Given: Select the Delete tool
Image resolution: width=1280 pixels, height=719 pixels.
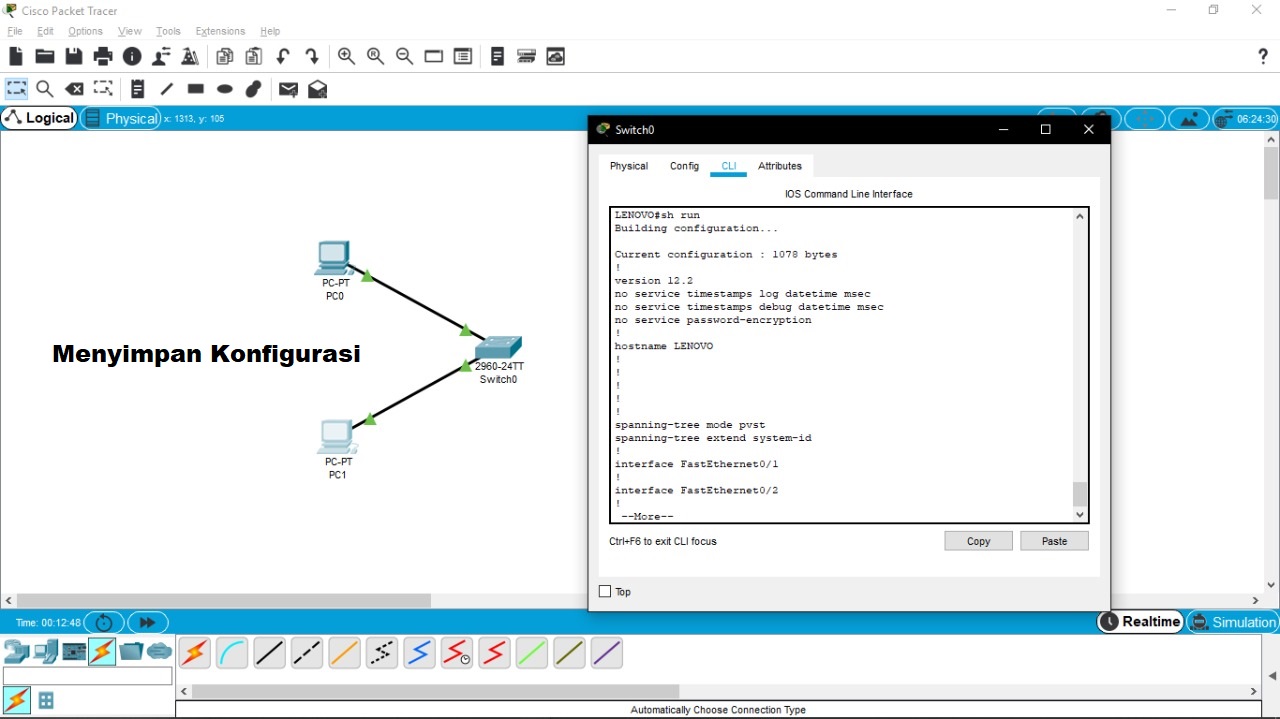Looking at the screenshot, I should pyautogui.click(x=75, y=89).
